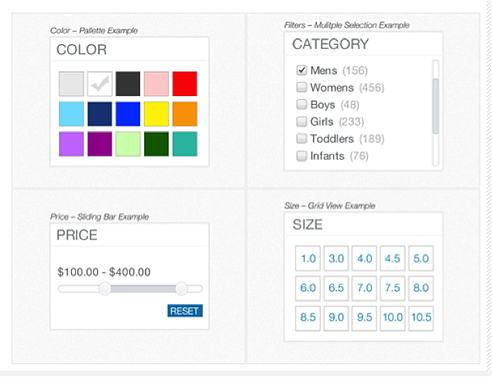Select size 1.0
The height and width of the screenshot is (377, 492).
308,258
